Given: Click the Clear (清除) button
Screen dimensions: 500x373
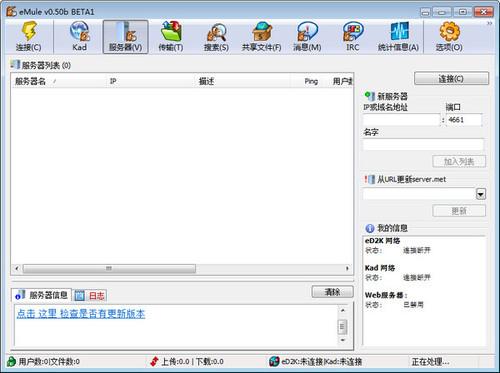Looking at the screenshot, I should 332,292.
